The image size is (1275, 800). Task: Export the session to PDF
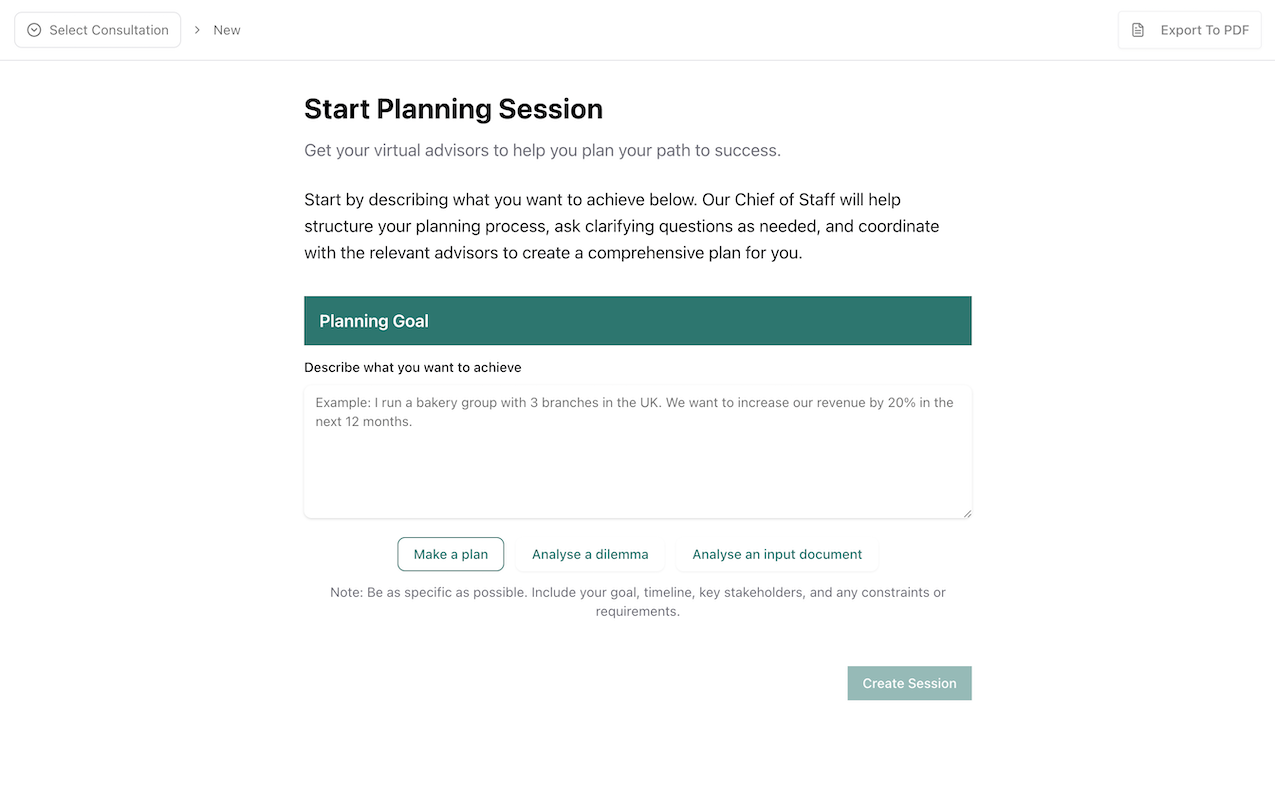(1190, 30)
